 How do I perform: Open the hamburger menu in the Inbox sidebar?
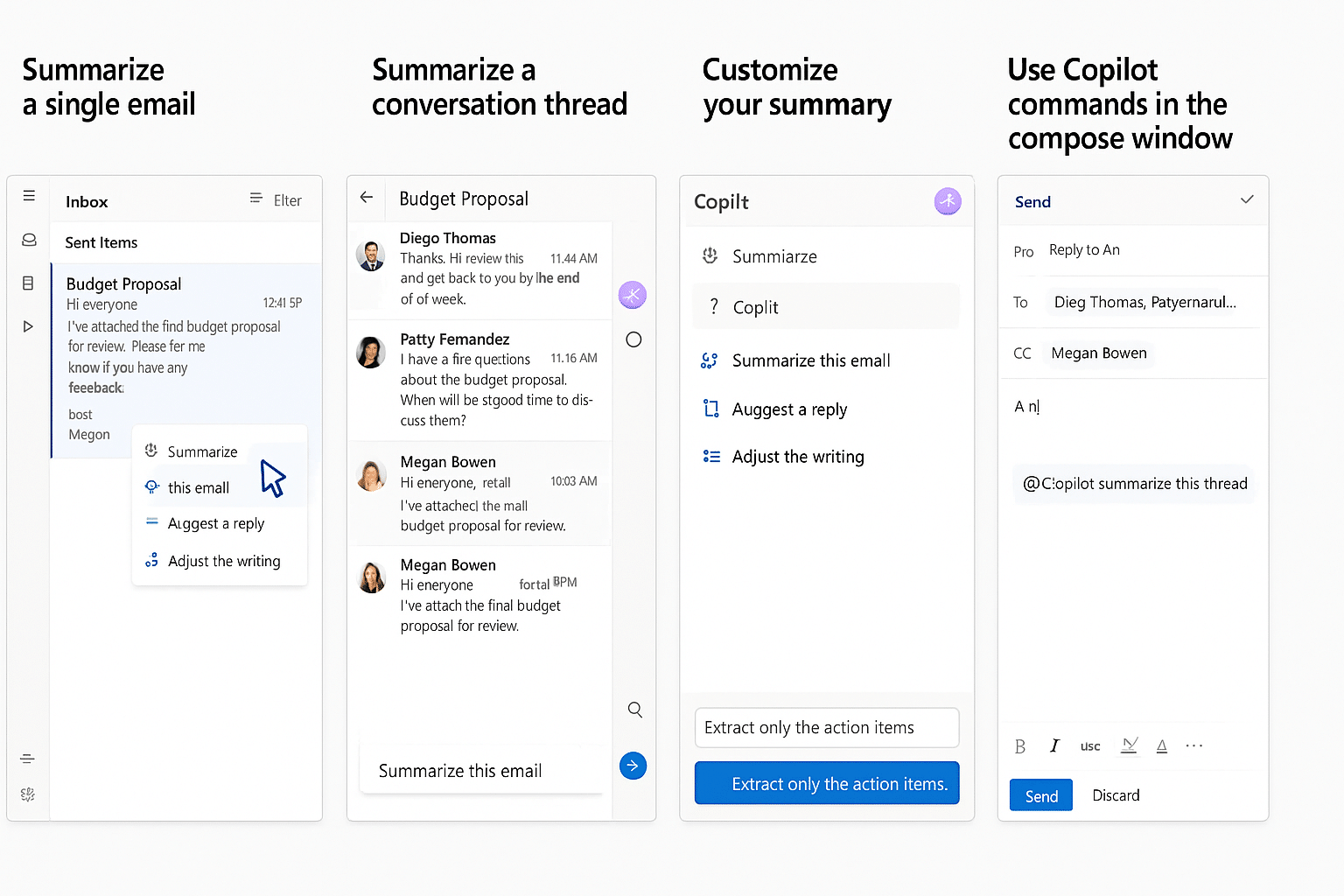pos(29,196)
